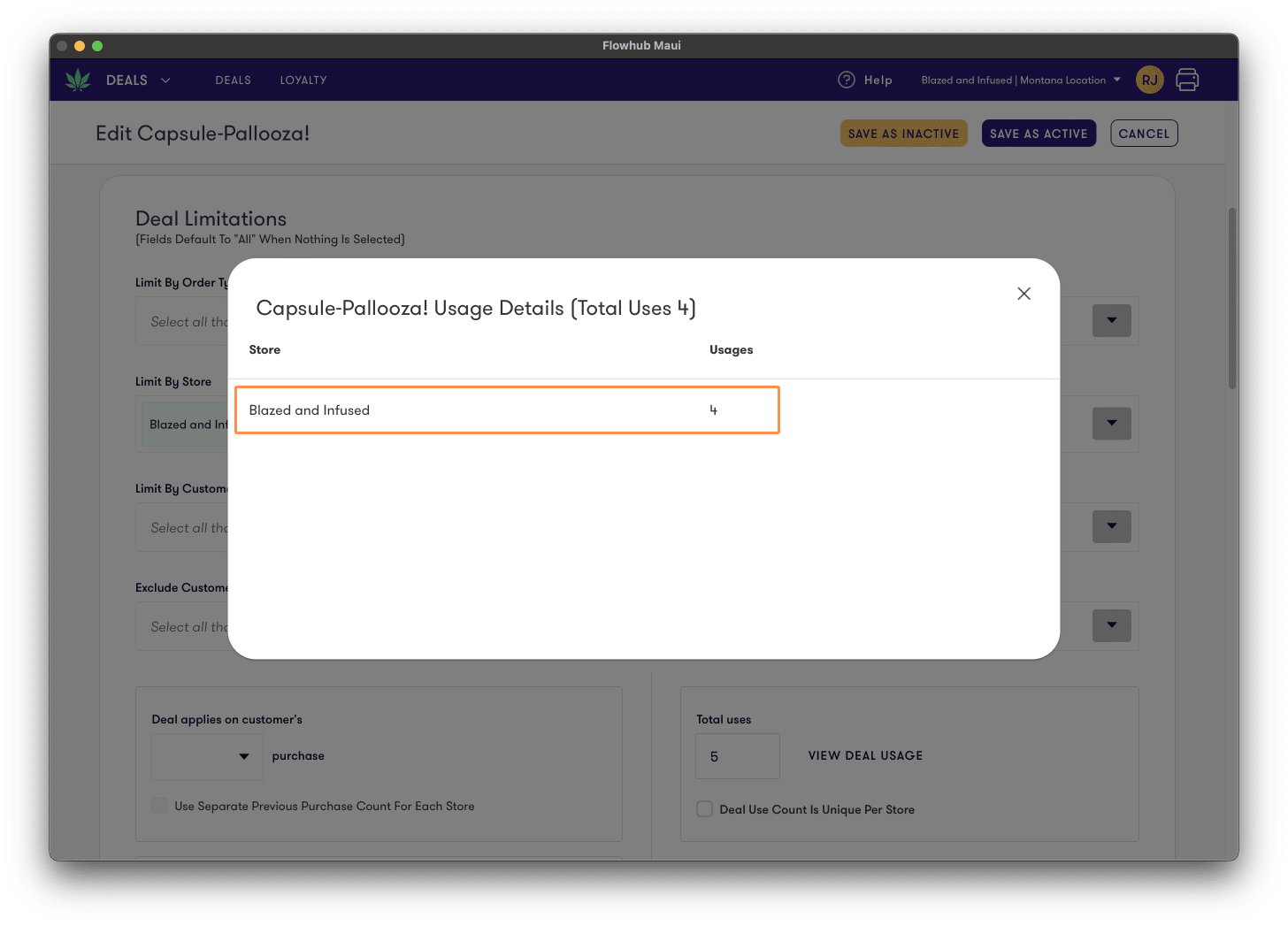
Task: Expand the Limit By Store dropdown arrow
Action: (x=1112, y=423)
